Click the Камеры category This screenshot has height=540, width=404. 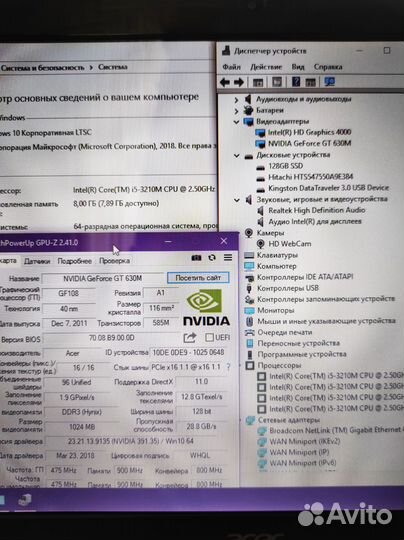(x=270, y=233)
